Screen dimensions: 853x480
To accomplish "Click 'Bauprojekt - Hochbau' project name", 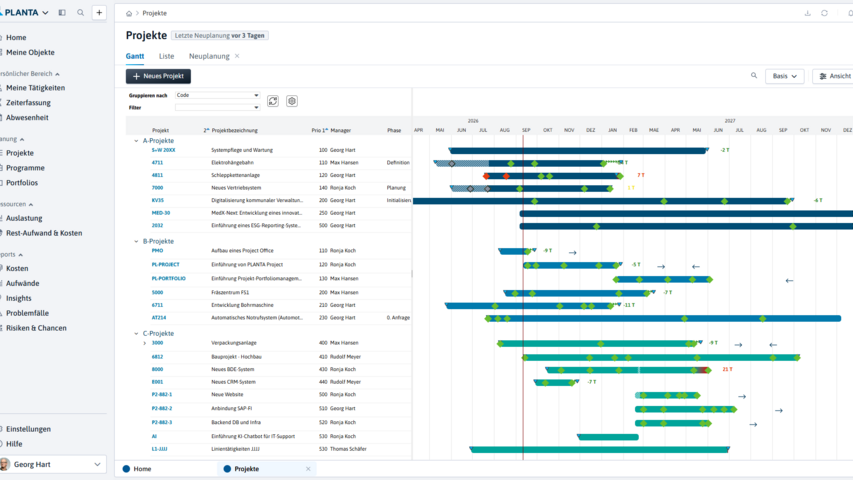I will (236, 356).
